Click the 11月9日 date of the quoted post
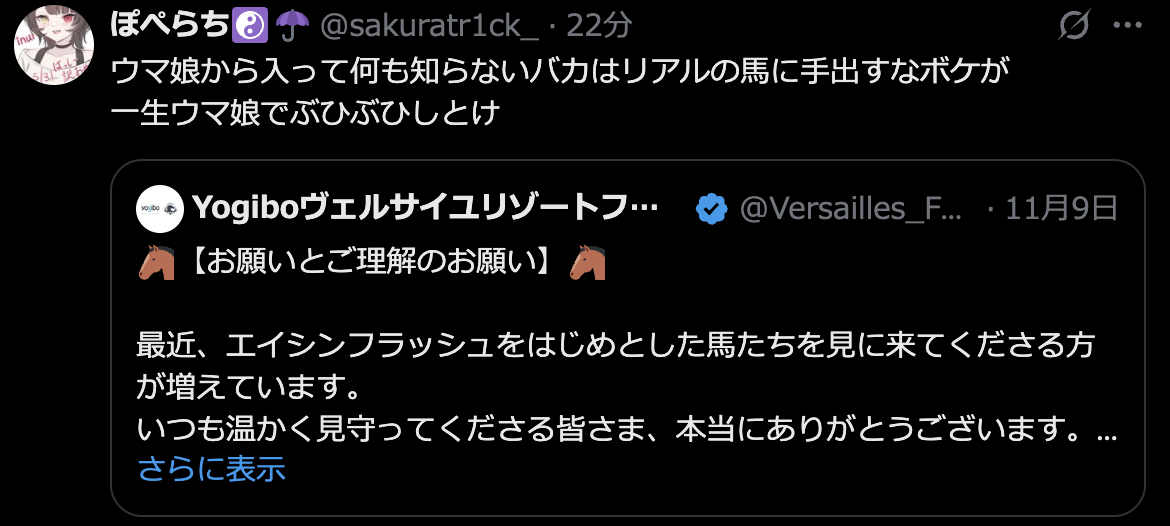The width and height of the screenshot is (1170, 526). (x=1062, y=210)
